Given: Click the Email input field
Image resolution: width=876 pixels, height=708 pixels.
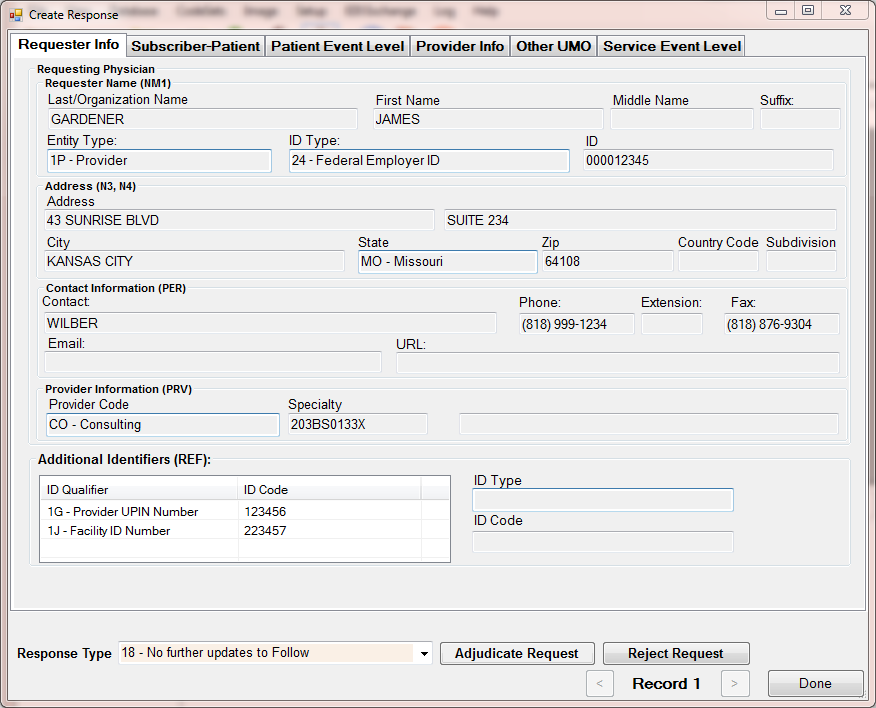Looking at the screenshot, I should tap(213, 362).
